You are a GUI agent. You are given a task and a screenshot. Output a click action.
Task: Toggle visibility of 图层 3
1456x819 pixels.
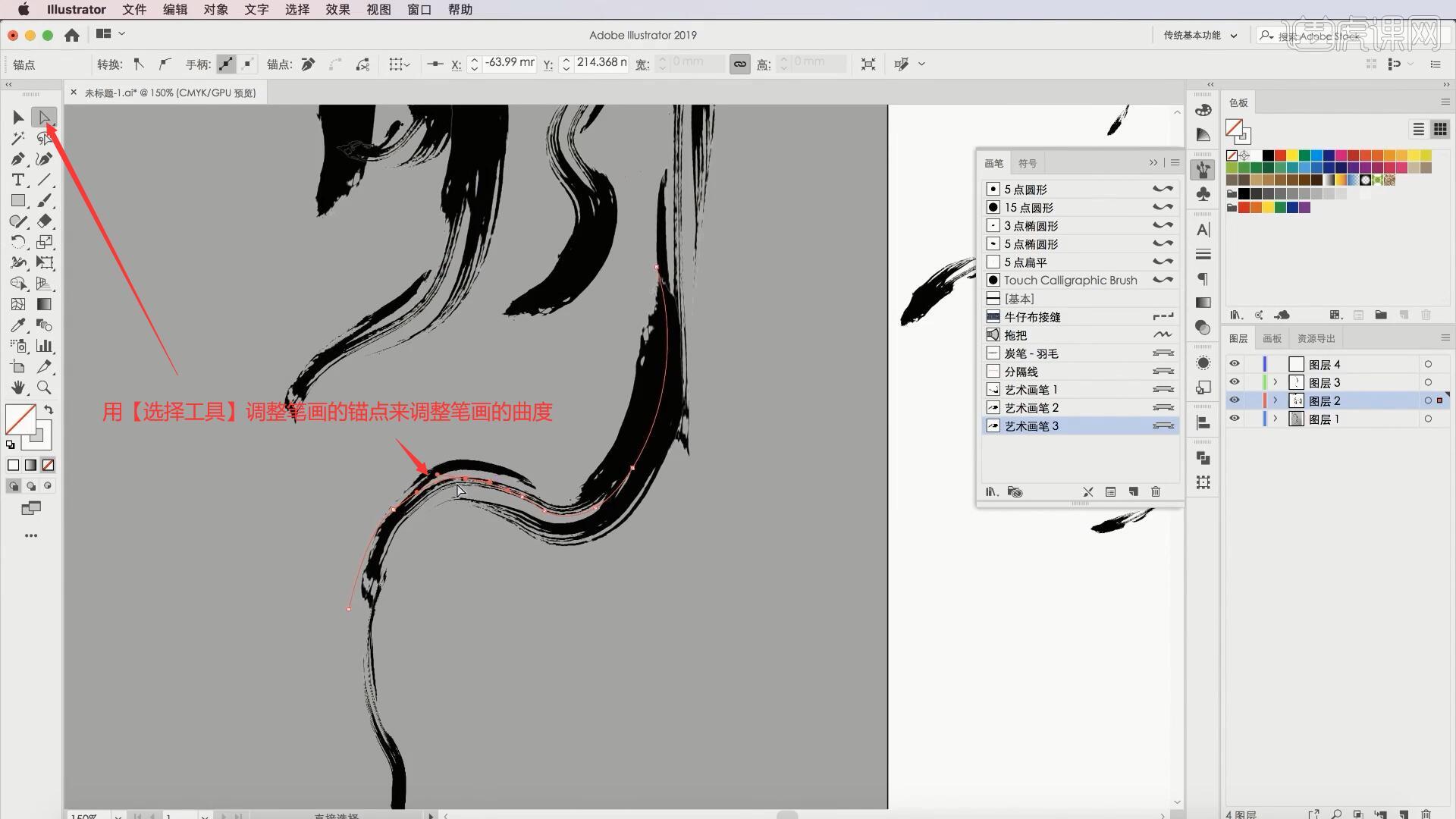point(1234,382)
